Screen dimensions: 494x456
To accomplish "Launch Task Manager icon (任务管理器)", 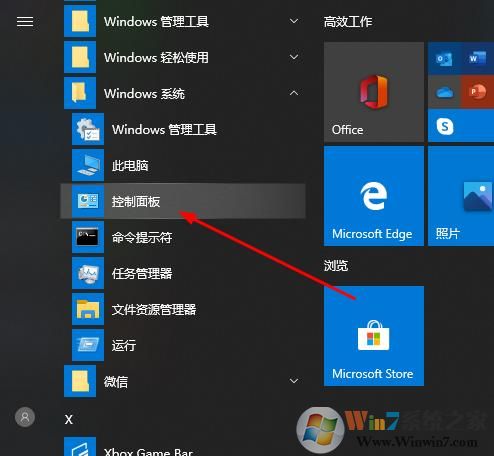I will pos(88,273).
